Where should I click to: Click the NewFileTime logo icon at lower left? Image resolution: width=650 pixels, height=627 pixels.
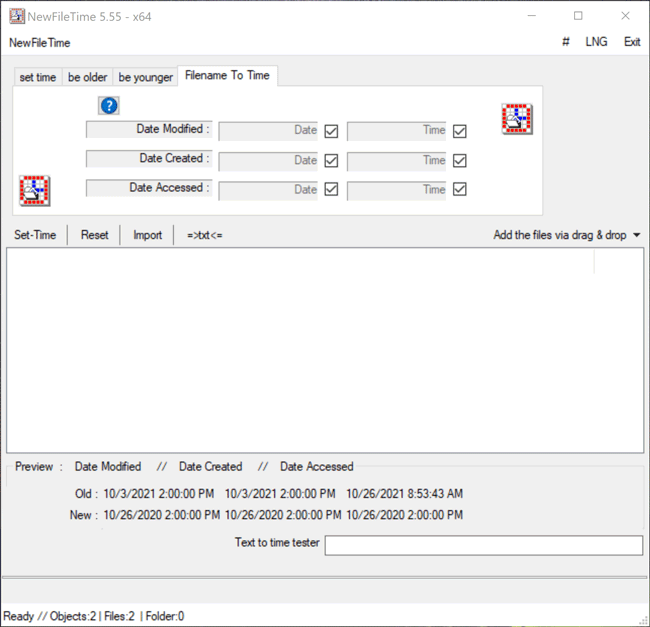pos(35,191)
